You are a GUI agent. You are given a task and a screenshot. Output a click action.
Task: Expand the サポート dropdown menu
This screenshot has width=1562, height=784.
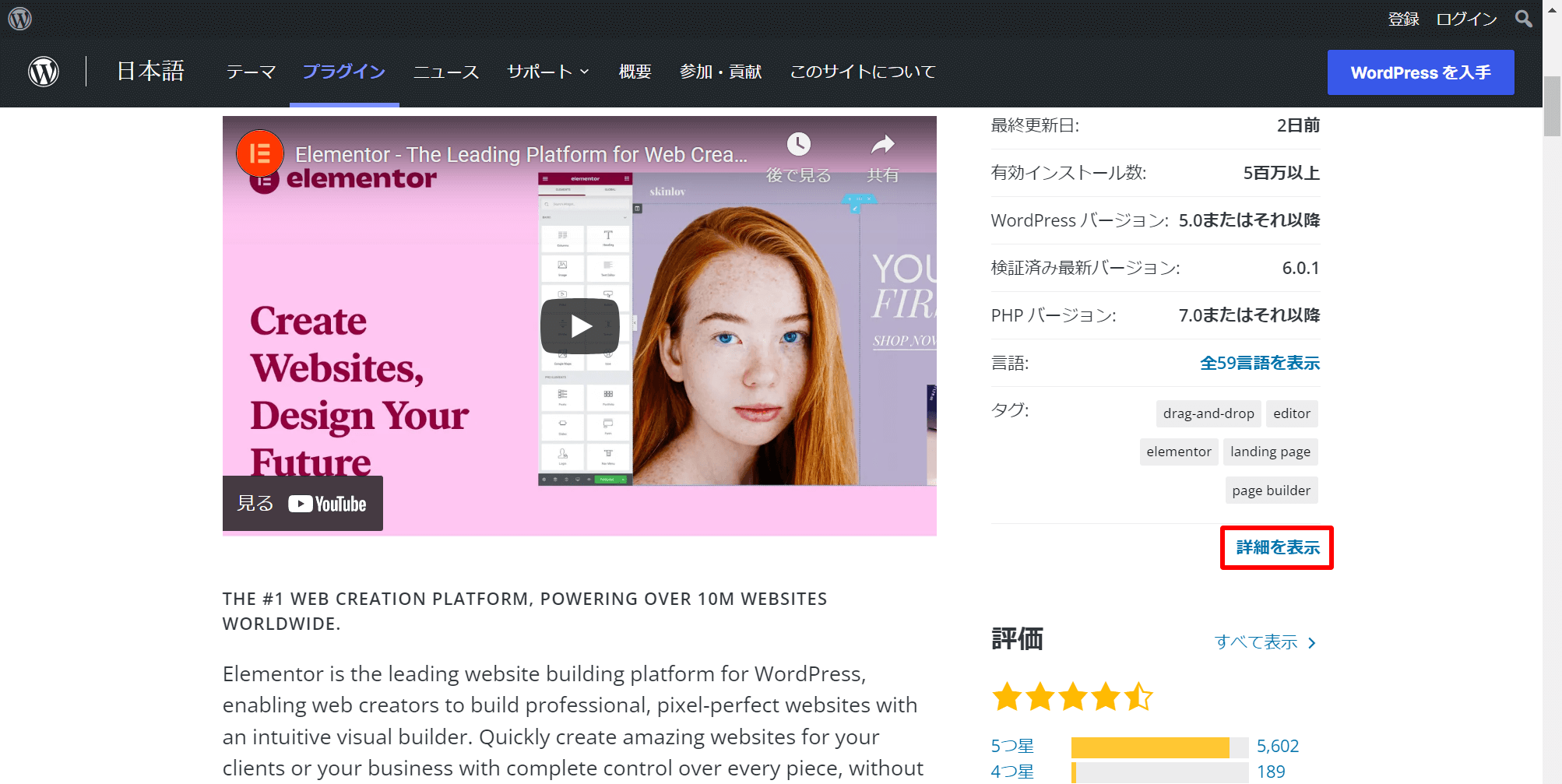[x=548, y=72]
